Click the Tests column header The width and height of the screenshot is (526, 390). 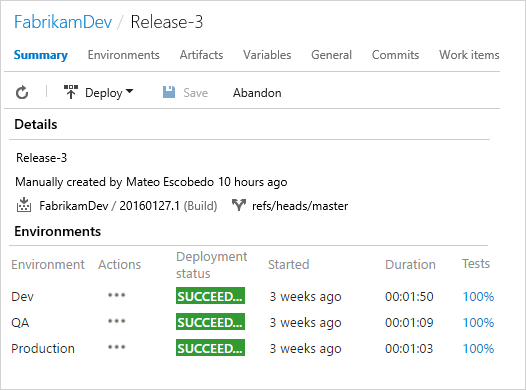[x=476, y=264]
